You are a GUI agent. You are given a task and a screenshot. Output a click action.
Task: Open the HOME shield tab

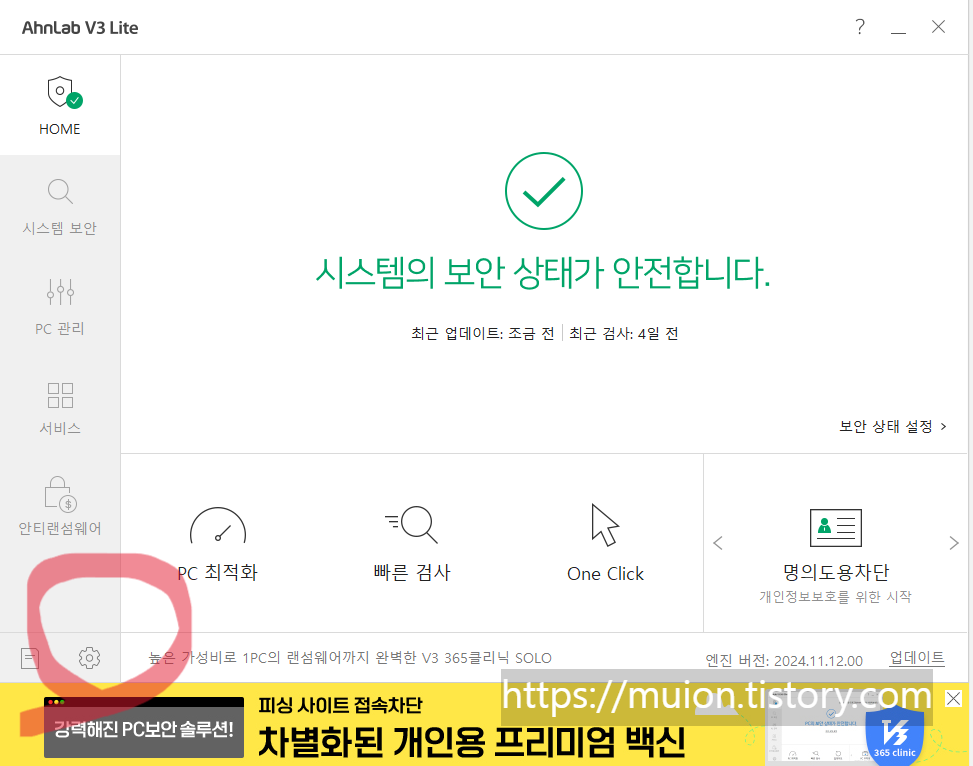pos(60,106)
